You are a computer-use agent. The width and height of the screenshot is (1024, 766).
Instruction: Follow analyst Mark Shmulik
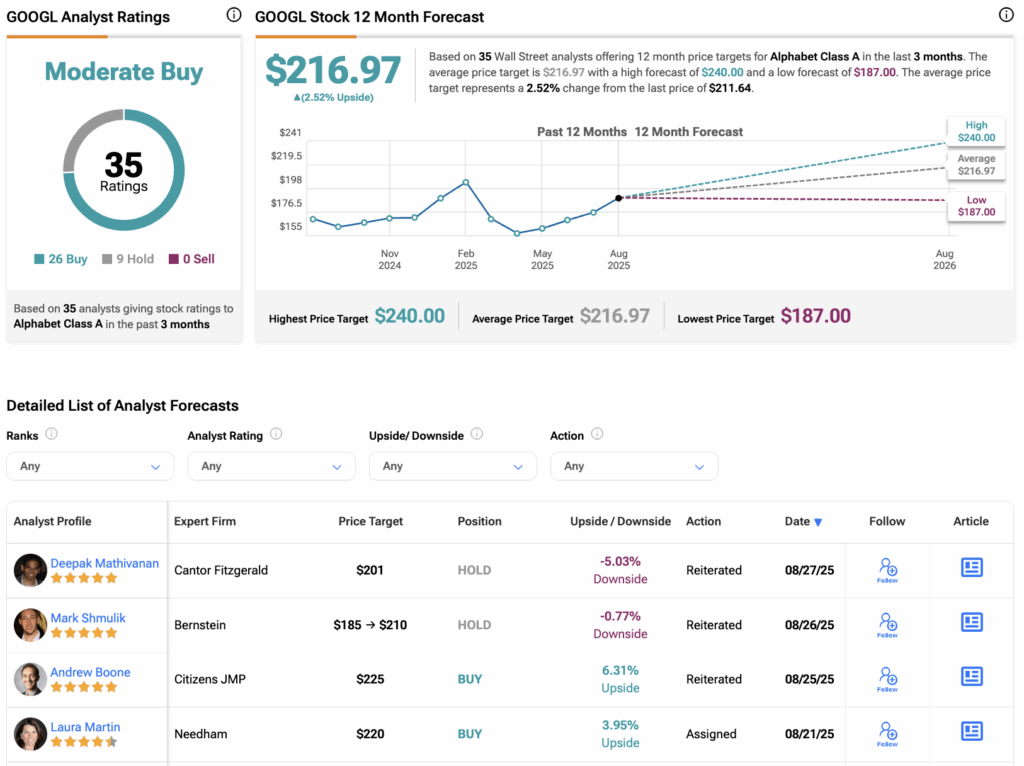click(887, 625)
